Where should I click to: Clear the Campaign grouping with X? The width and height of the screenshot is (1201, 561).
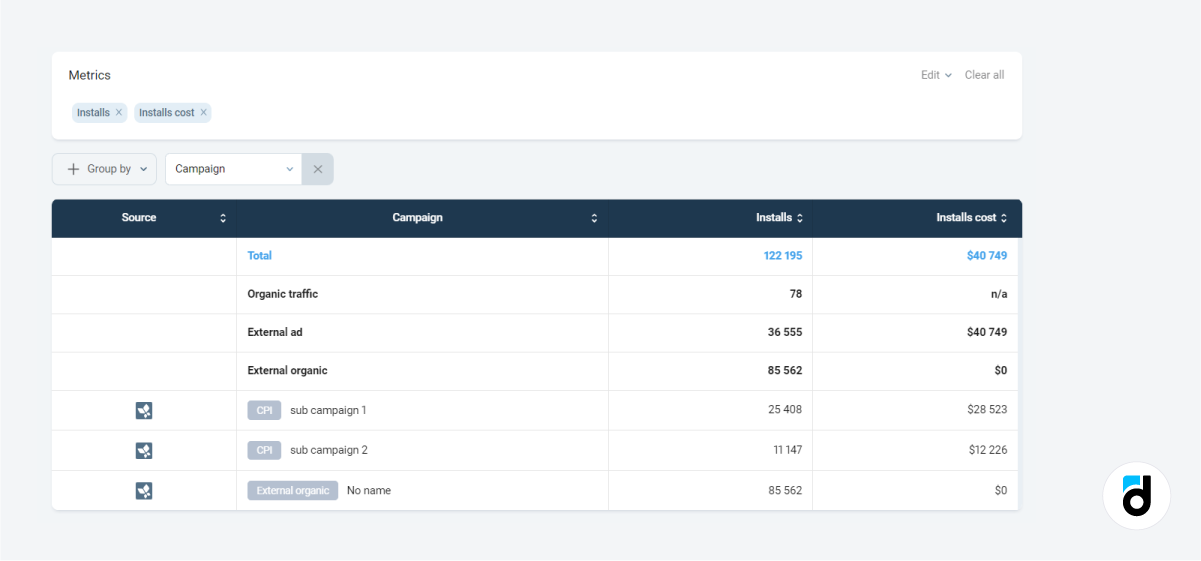(318, 169)
